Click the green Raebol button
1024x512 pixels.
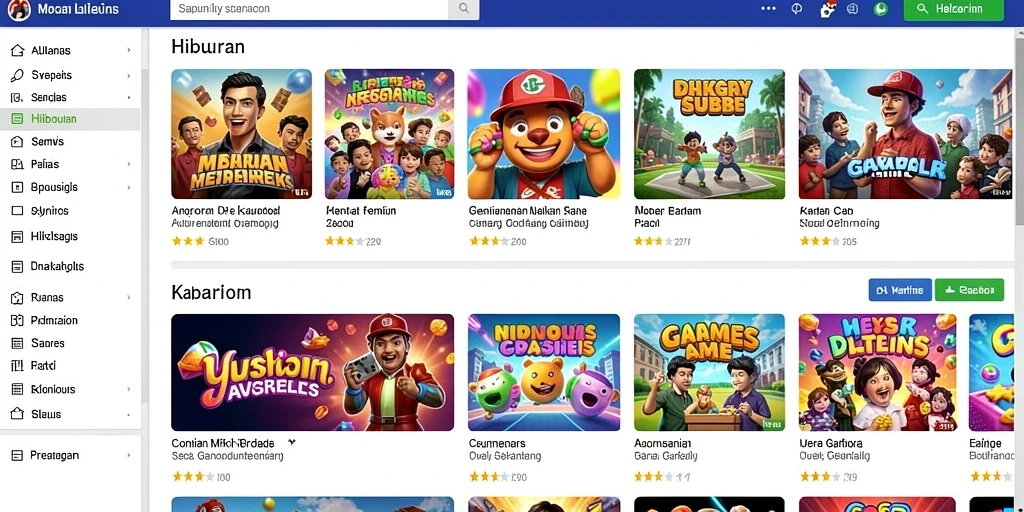click(969, 290)
